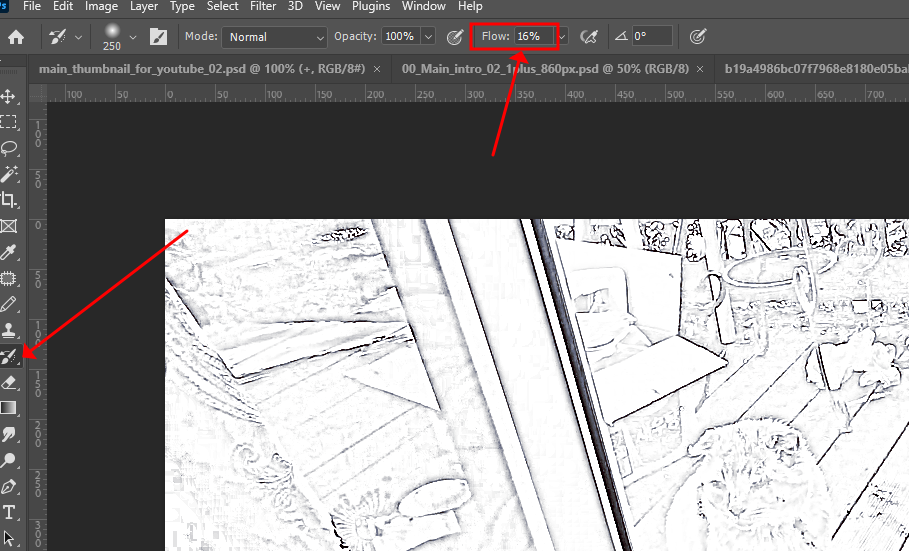This screenshot has width=909, height=551.
Task: Open the Type menu
Action: click(182, 6)
